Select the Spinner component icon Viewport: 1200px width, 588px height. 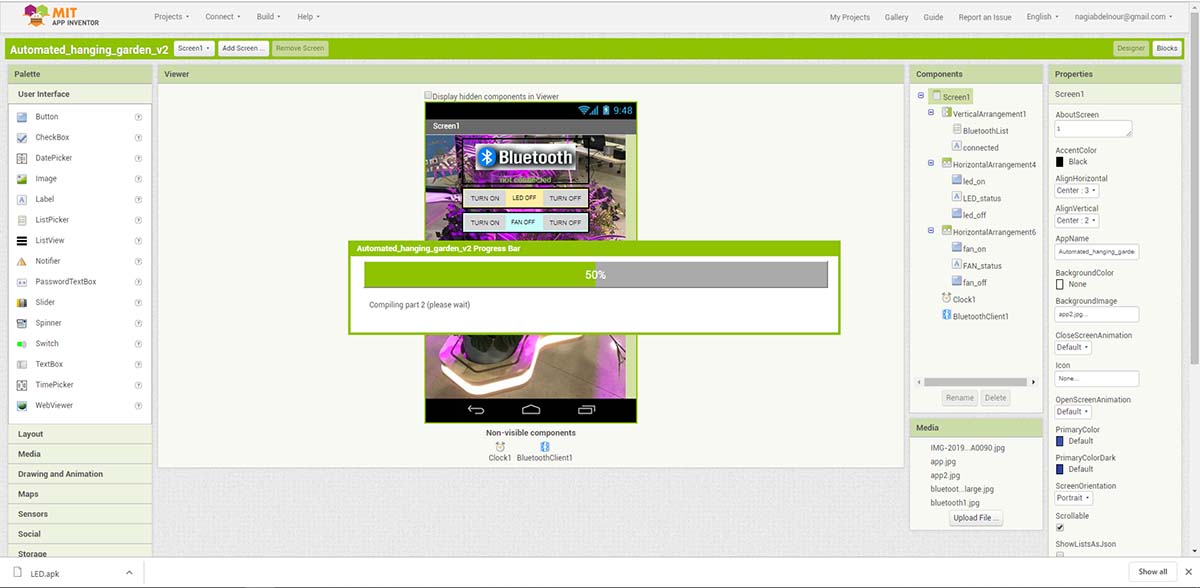point(23,323)
